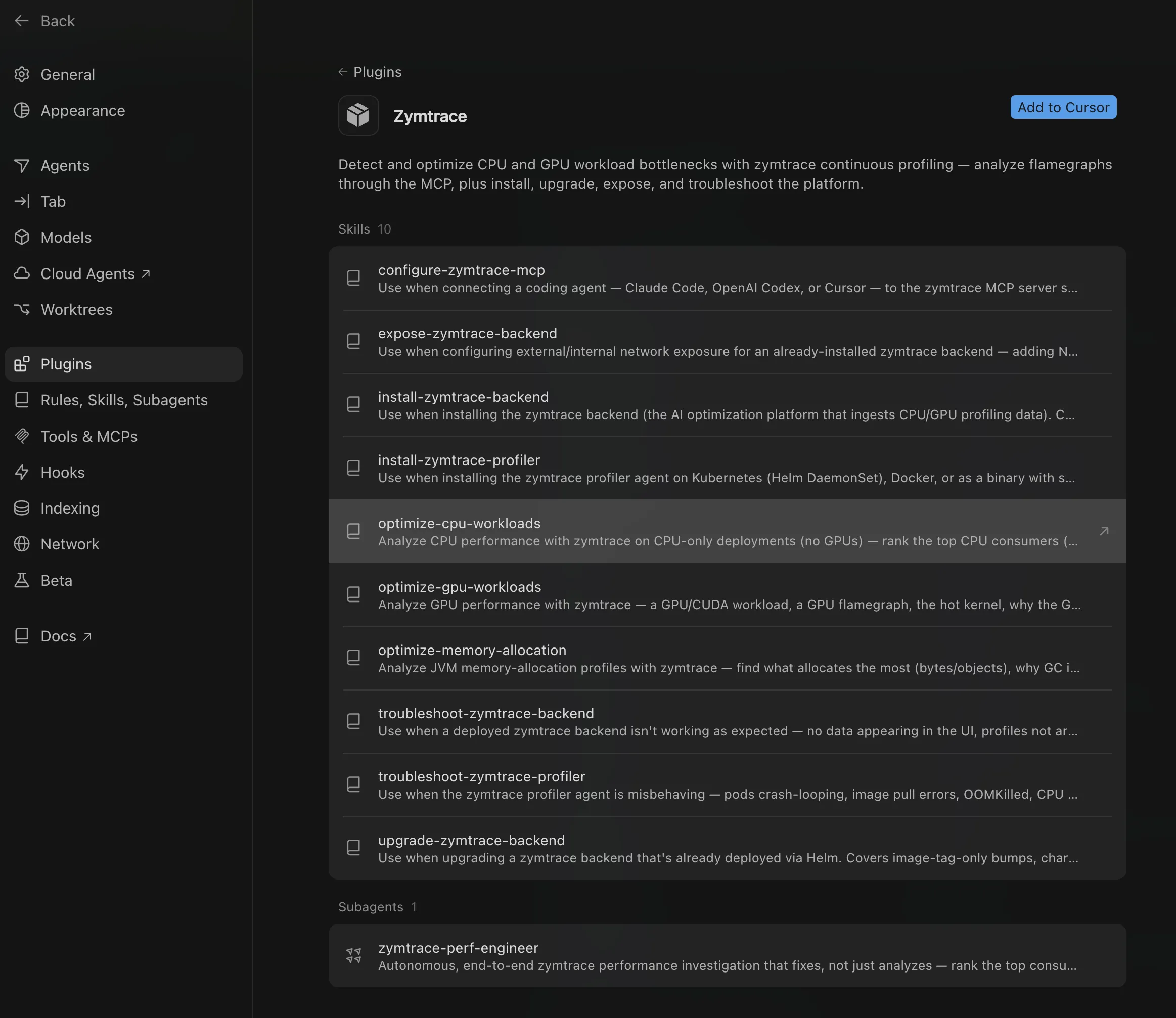Click the Models cube icon
Image resolution: width=1176 pixels, height=1018 pixels.
point(22,237)
